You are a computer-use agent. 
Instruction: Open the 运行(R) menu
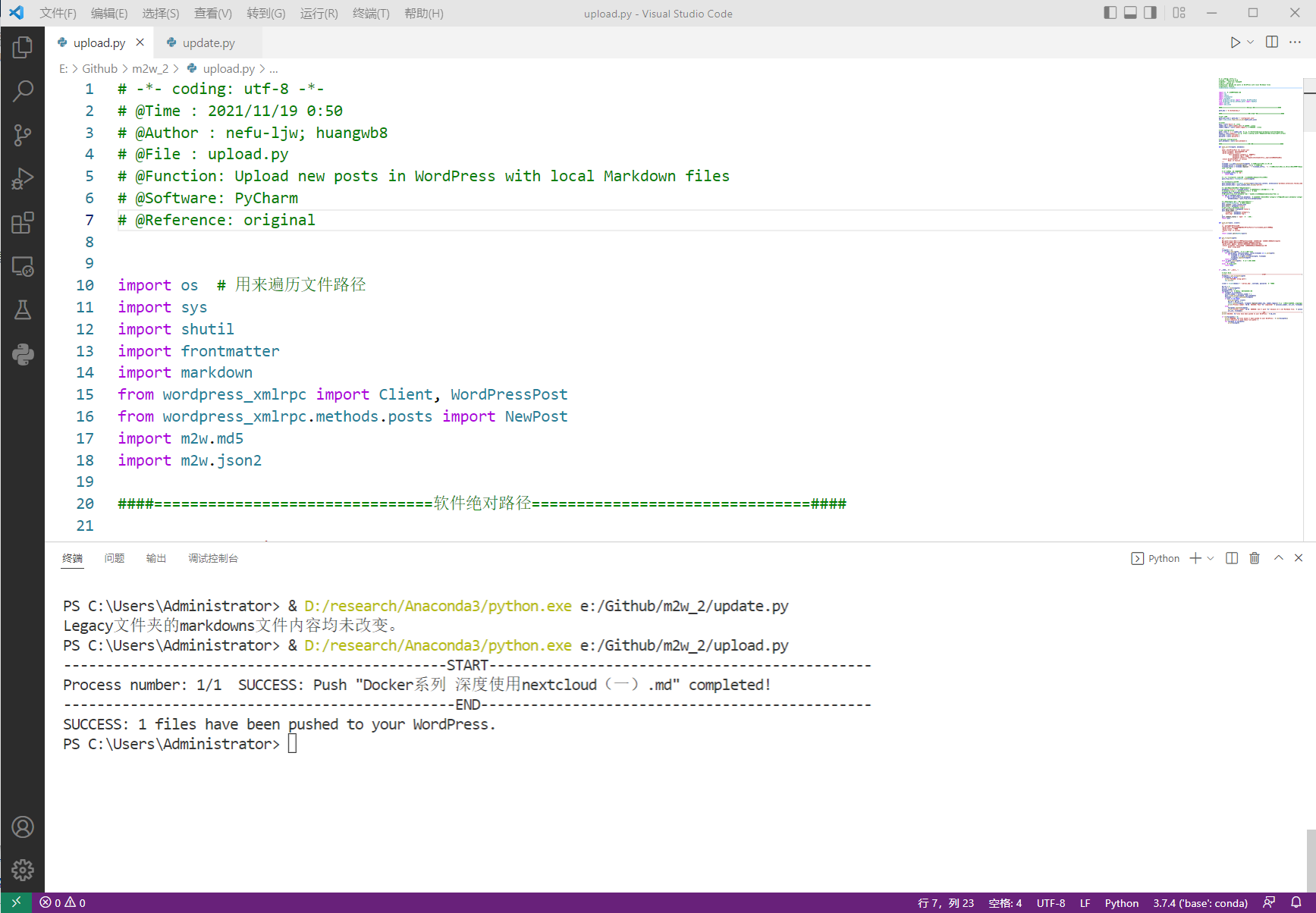point(318,13)
